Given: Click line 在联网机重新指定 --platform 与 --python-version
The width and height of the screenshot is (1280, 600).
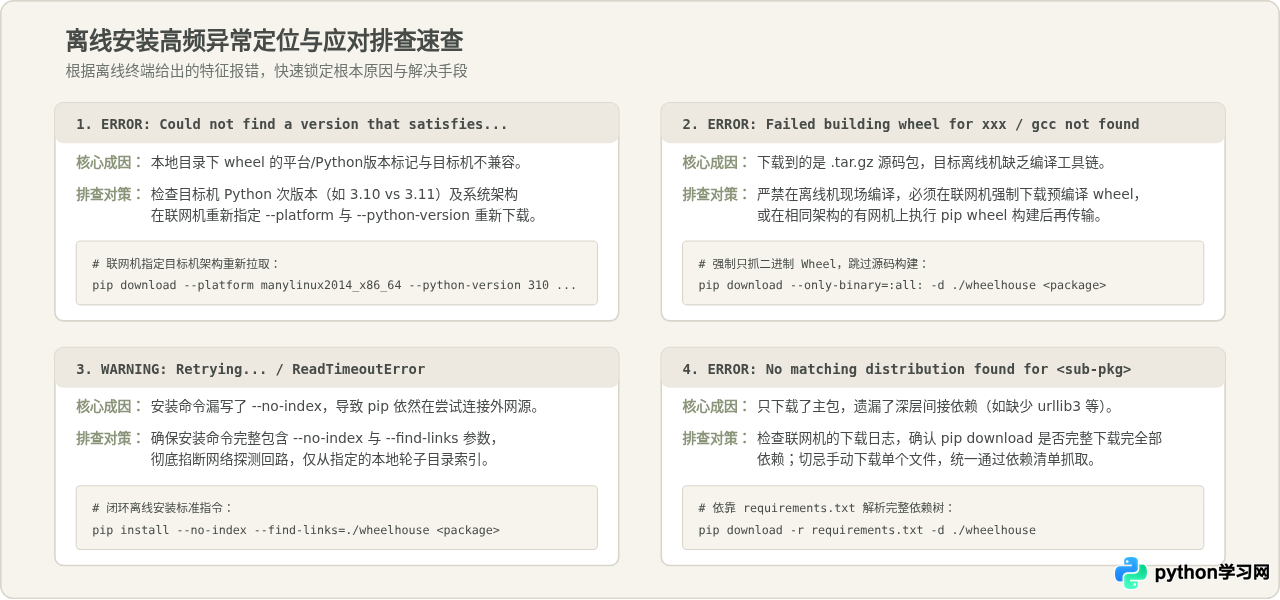Looking at the screenshot, I should [344, 215].
